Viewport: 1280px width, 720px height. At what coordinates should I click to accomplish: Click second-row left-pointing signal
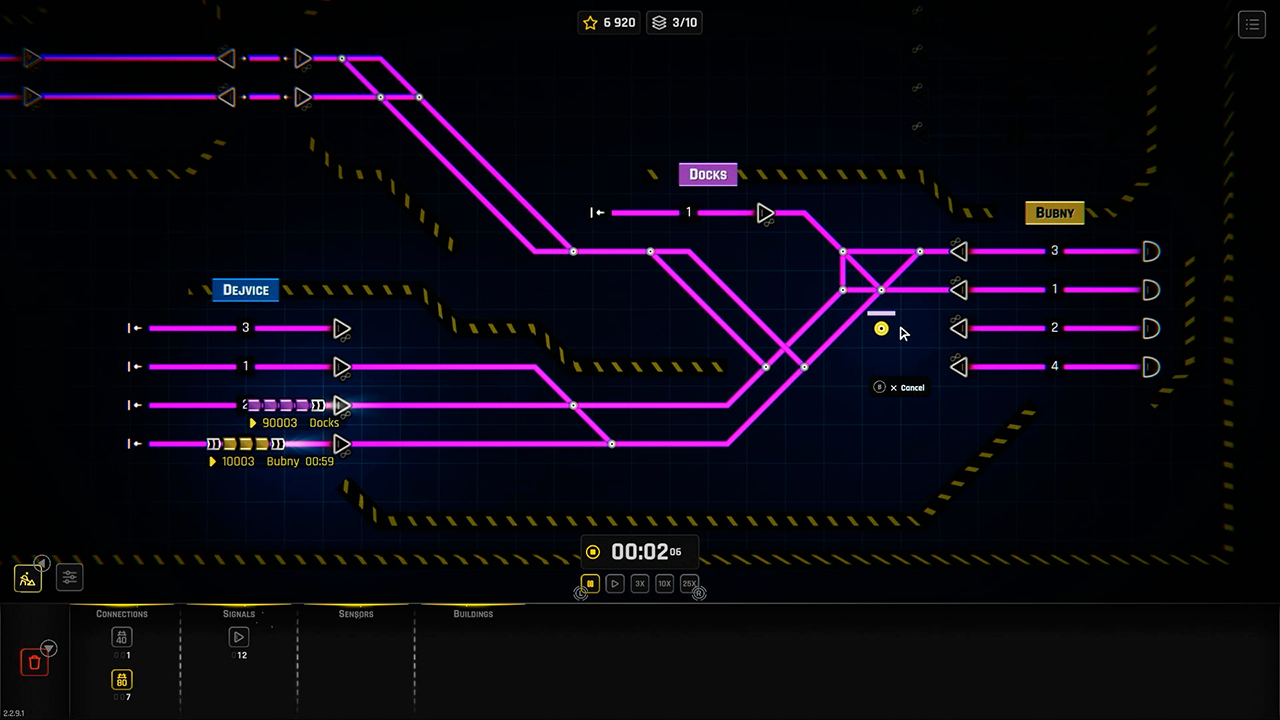tap(226, 97)
